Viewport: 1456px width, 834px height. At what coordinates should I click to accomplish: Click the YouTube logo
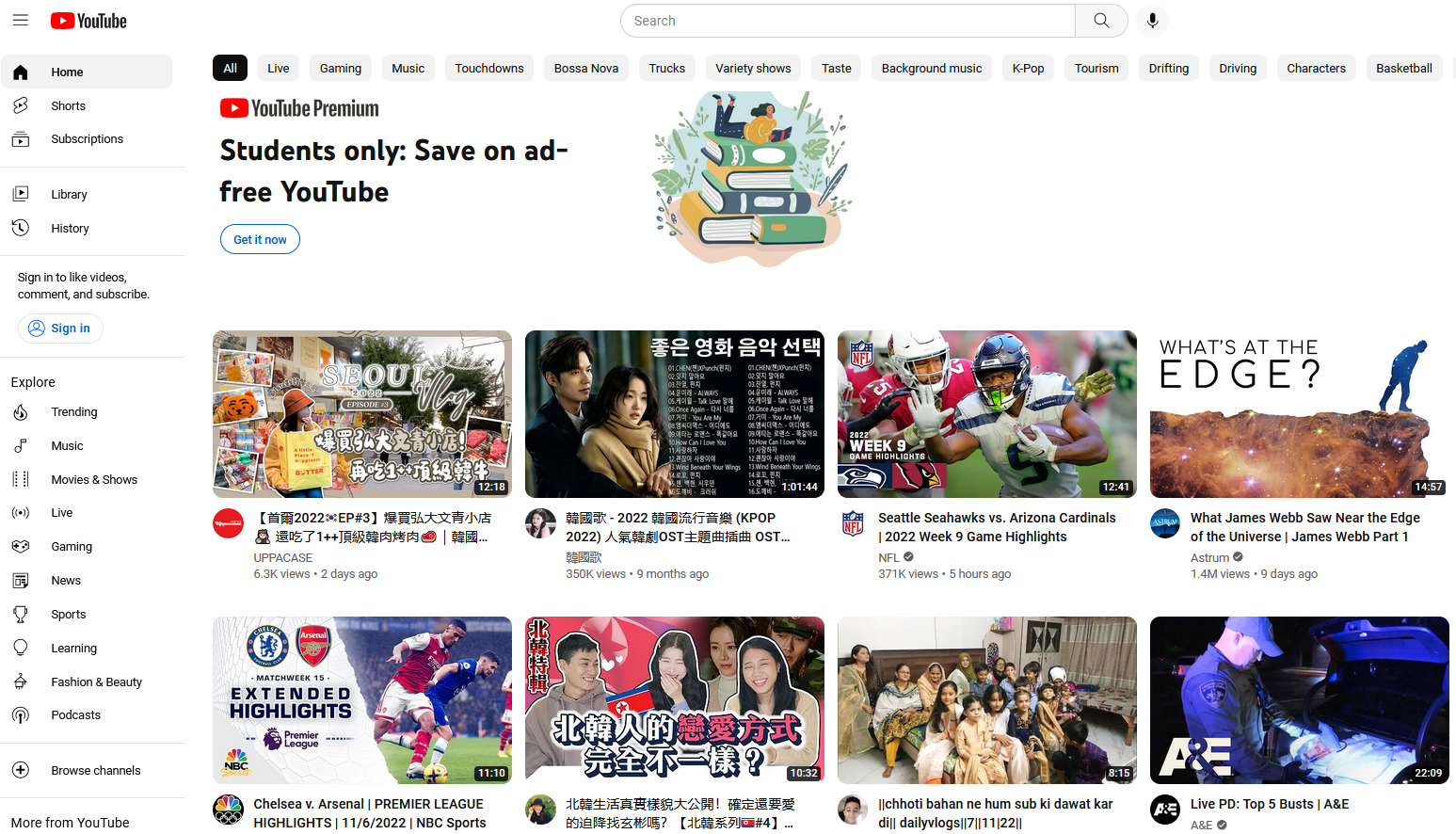coord(88,21)
